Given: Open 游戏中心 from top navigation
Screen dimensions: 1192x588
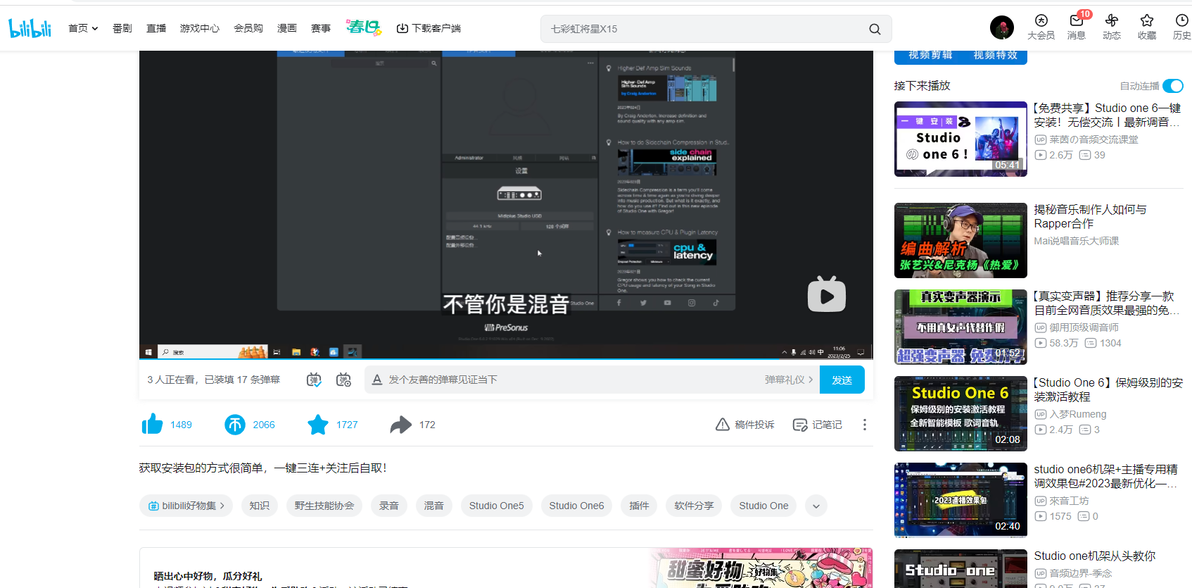Looking at the screenshot, I should coord(199,28).
